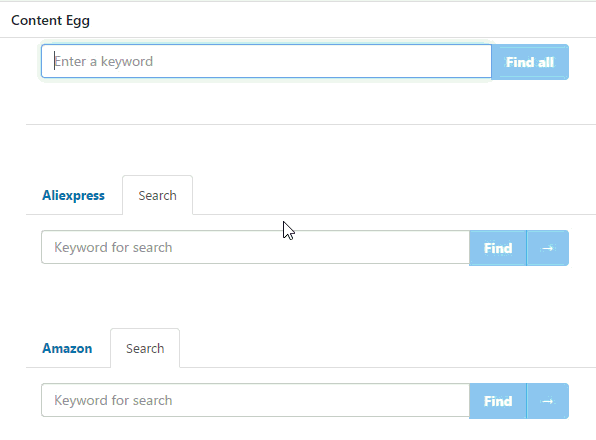Start an Amazon product search with Find
The height and width of the screenshot is (440, 596).
(x=498, y=401)
